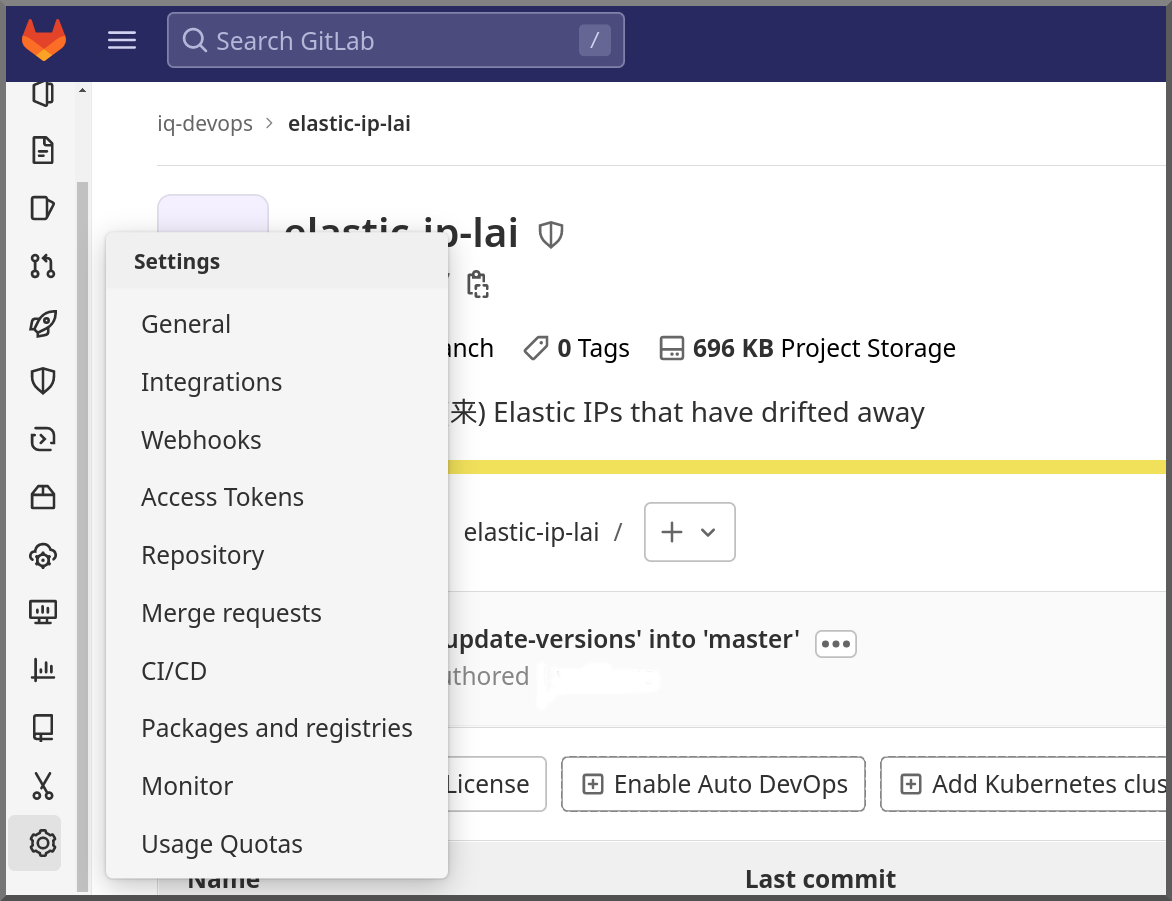Click the Settings header of the flyout menu

(x=277, y=262)
